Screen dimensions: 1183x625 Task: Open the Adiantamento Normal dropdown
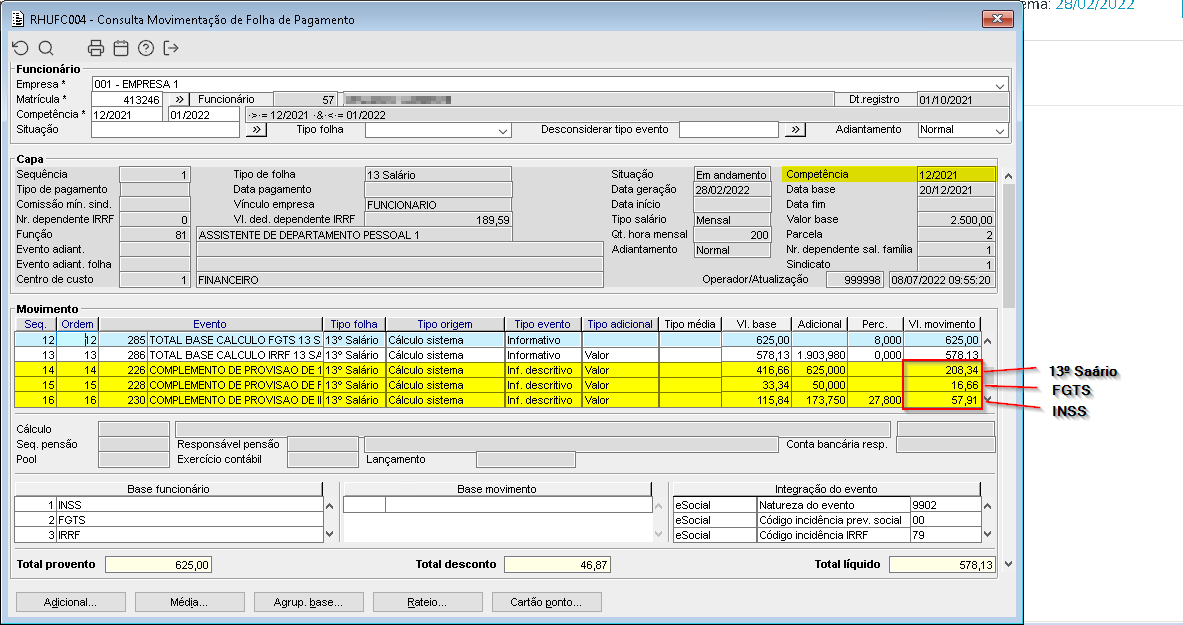tap(999, 130)
